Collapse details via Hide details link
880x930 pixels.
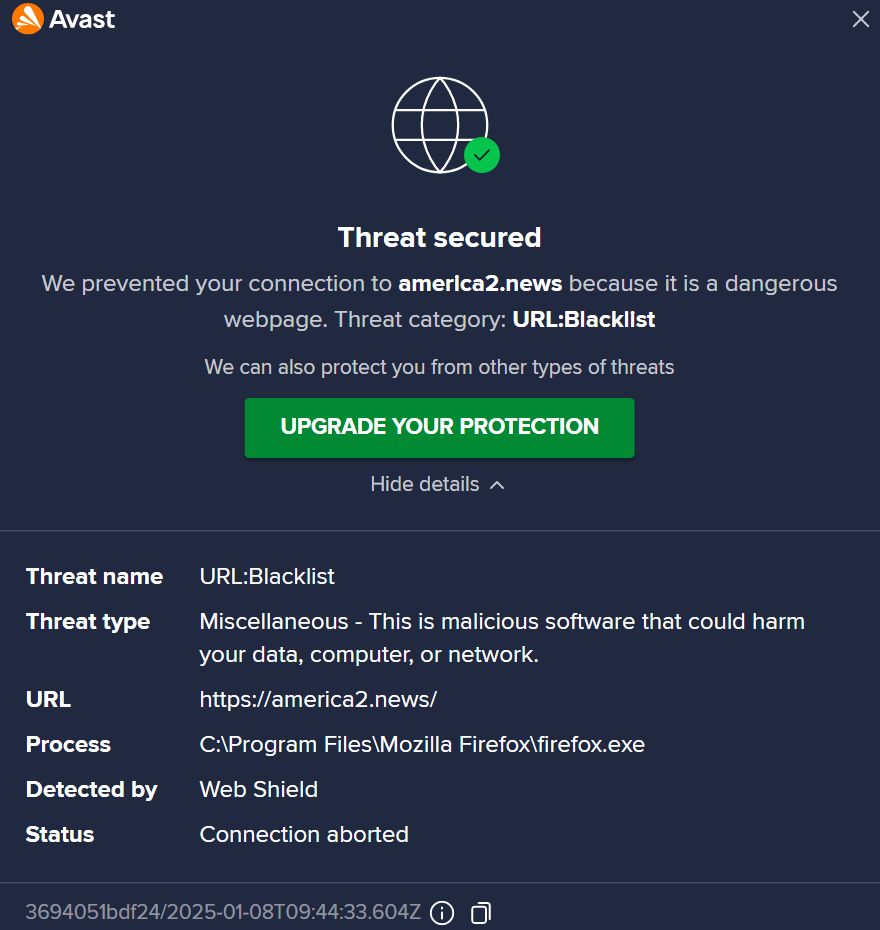(x=425, y=484)
